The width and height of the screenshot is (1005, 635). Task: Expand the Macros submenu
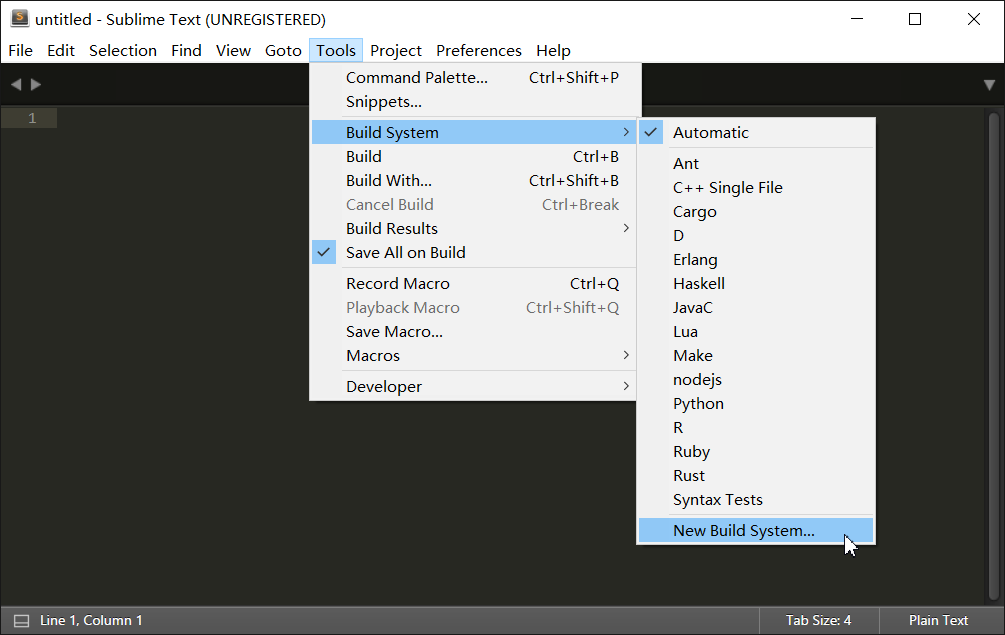pos(473,356)
